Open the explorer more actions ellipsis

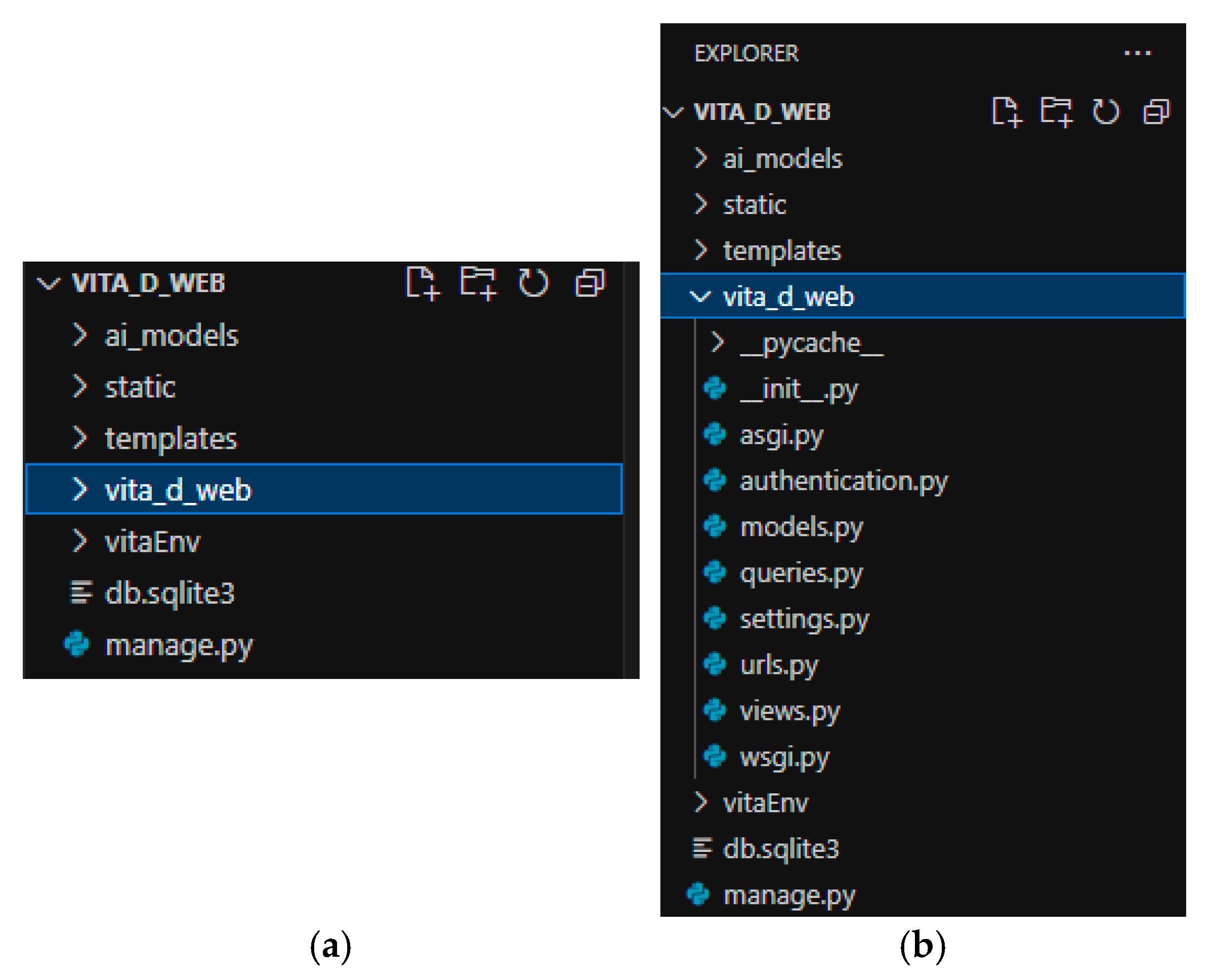click(x=1137, y=54)
